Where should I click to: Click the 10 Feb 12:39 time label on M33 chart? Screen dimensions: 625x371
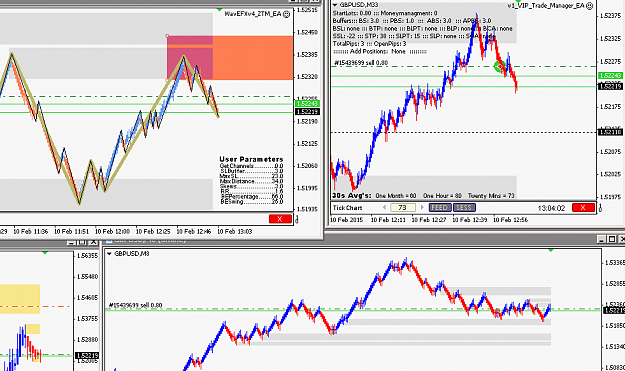[470, 220]
